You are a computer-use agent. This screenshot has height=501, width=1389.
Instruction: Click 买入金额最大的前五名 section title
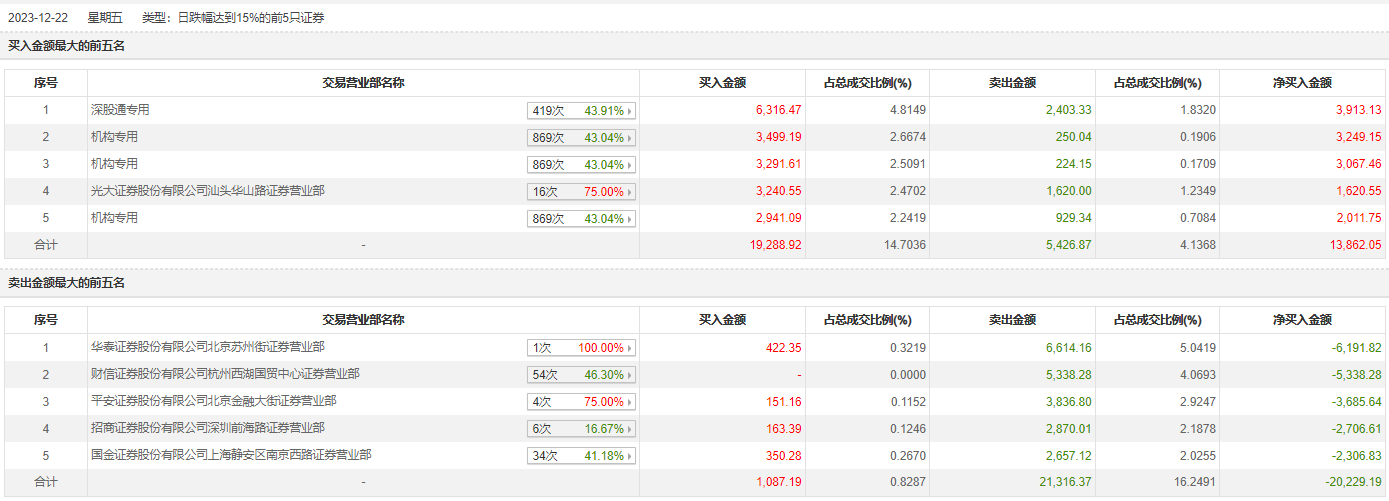[67, 46]
